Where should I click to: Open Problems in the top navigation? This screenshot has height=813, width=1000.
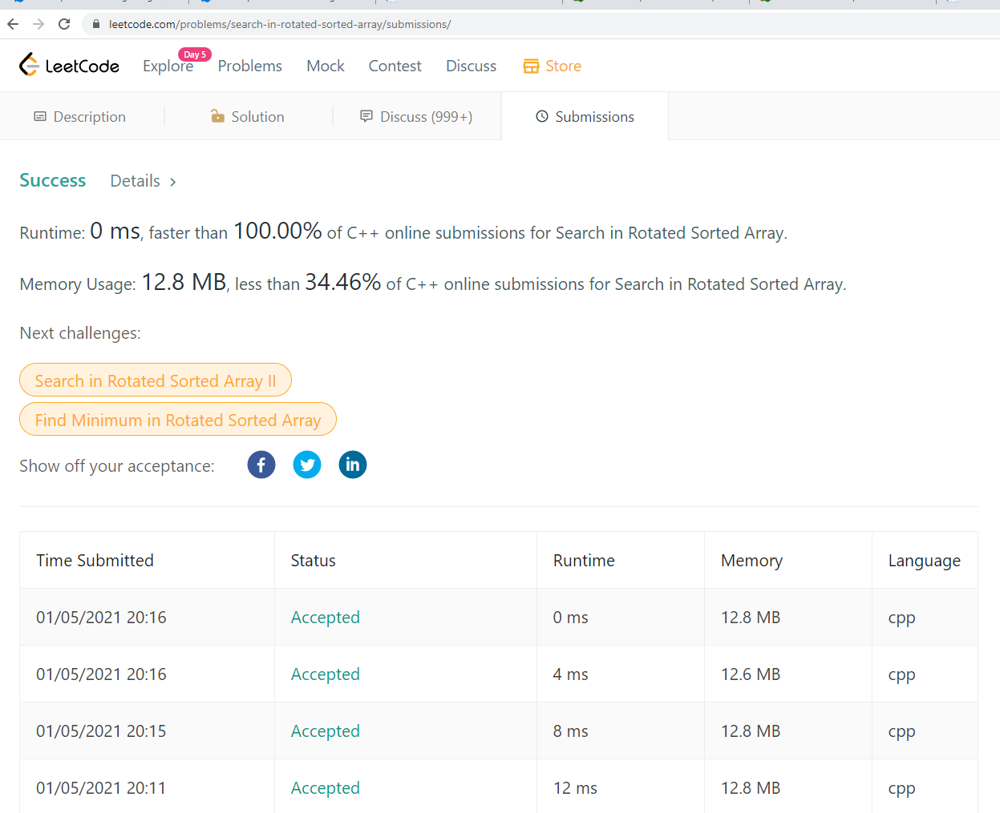point(250,66)
